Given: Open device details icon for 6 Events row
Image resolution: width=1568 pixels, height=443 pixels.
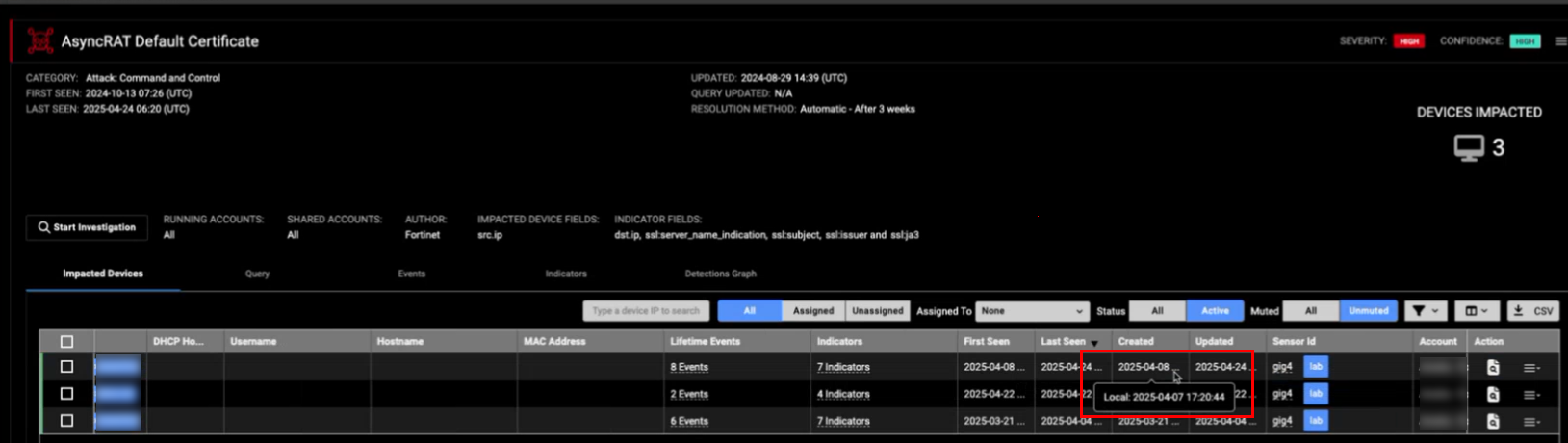Looking at the screenshot, I should (x=1492, y=421).
